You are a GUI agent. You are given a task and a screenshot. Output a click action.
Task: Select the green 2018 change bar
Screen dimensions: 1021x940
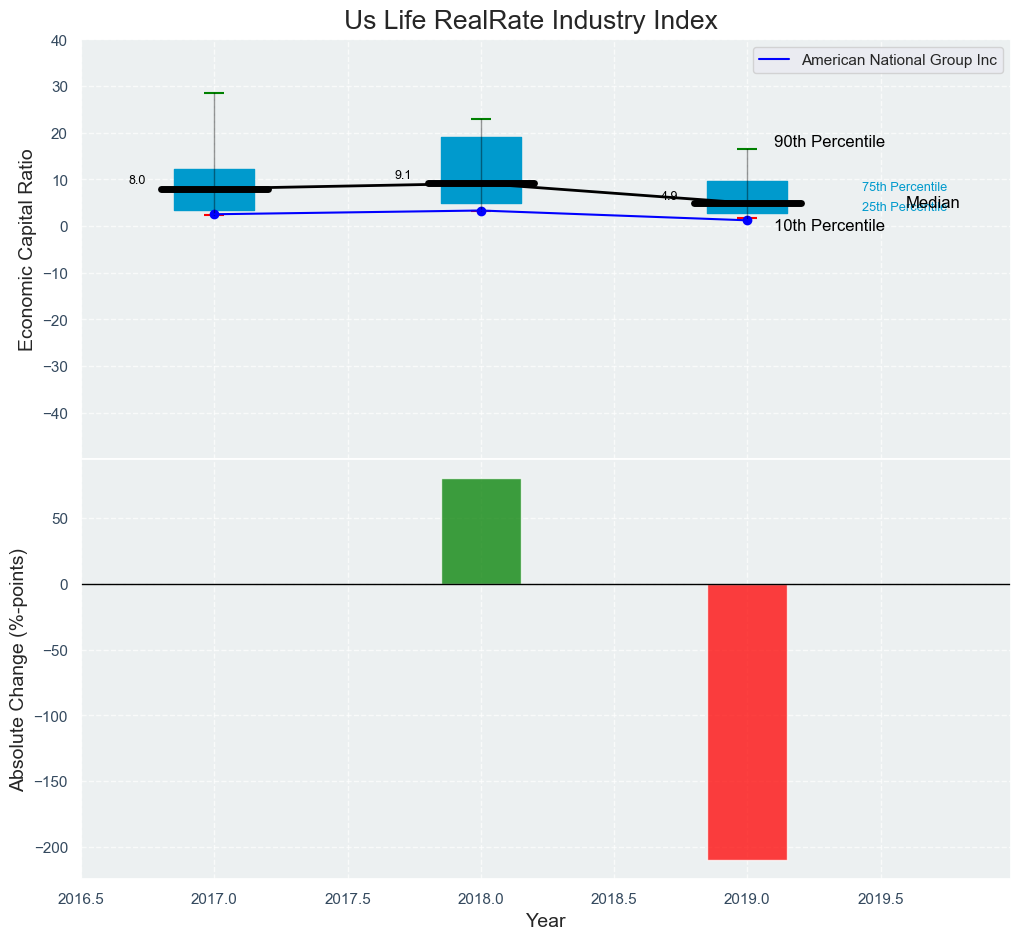click(481, 531)
